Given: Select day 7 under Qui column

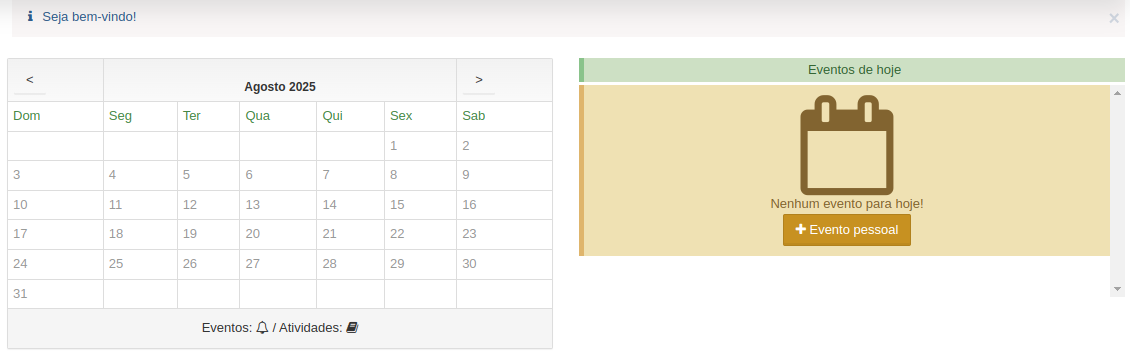Looking at the screenshot, I should pyautogui.click(x=326, y=175).
